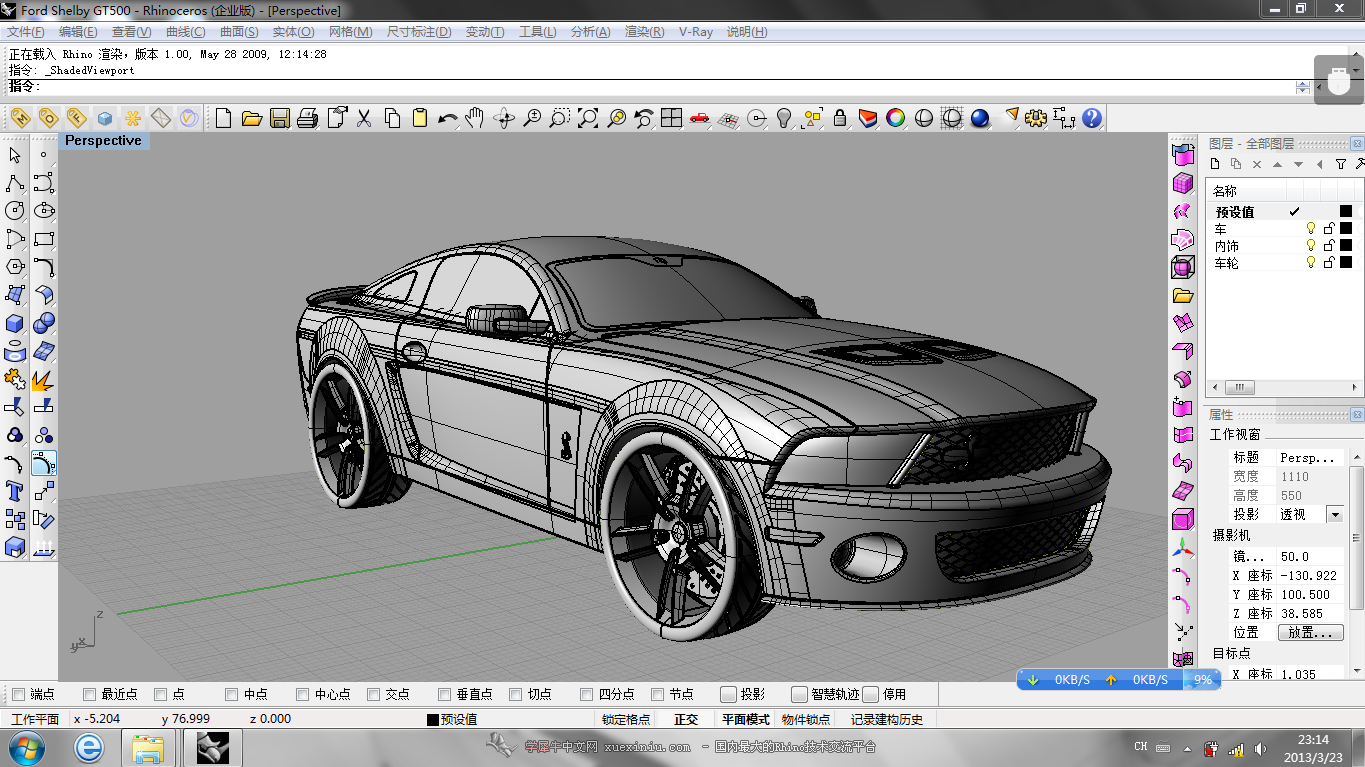Open Help with the question mark icon

pyautogui.click(x=1092, y=118)
